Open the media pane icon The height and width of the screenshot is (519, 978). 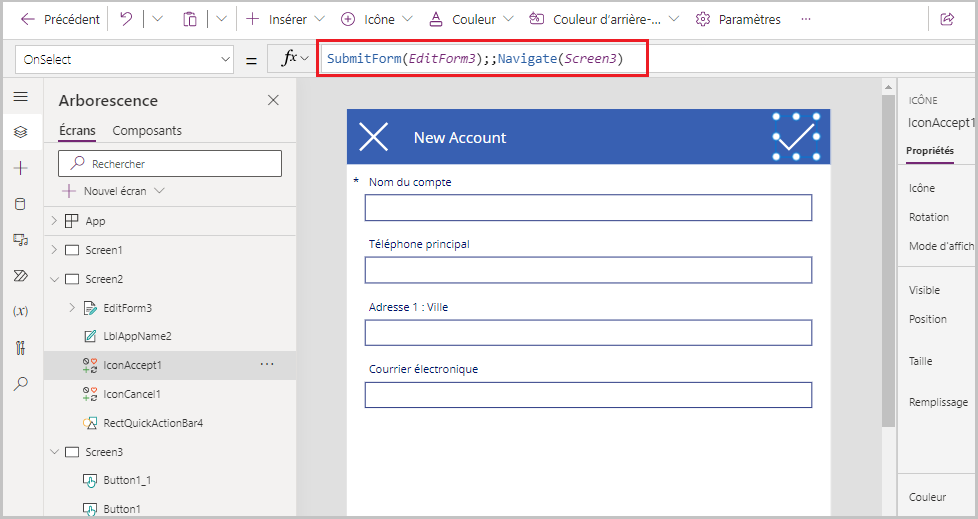[21, 240]
